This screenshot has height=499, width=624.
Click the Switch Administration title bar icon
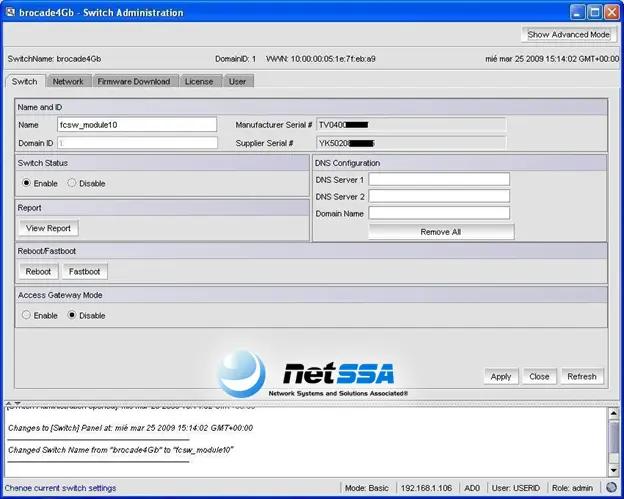[10, 12]
